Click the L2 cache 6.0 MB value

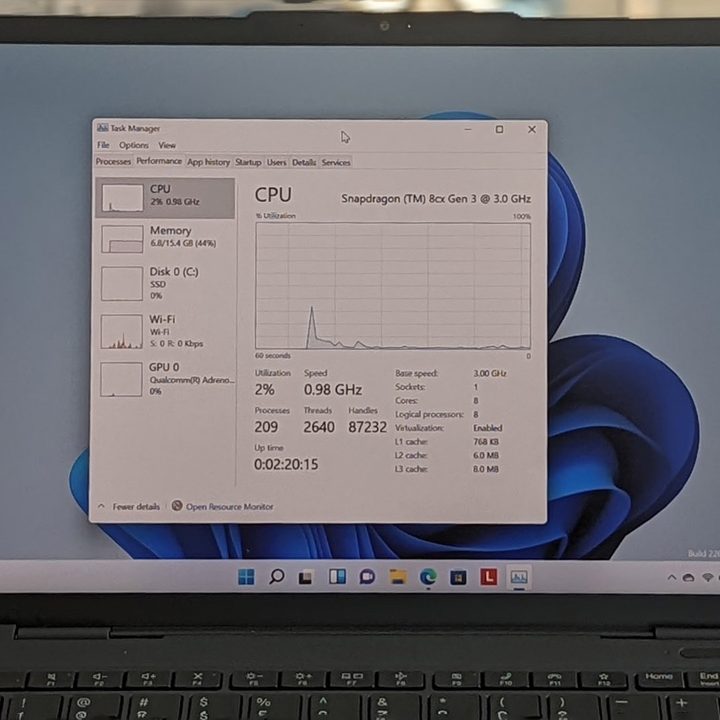486,455
